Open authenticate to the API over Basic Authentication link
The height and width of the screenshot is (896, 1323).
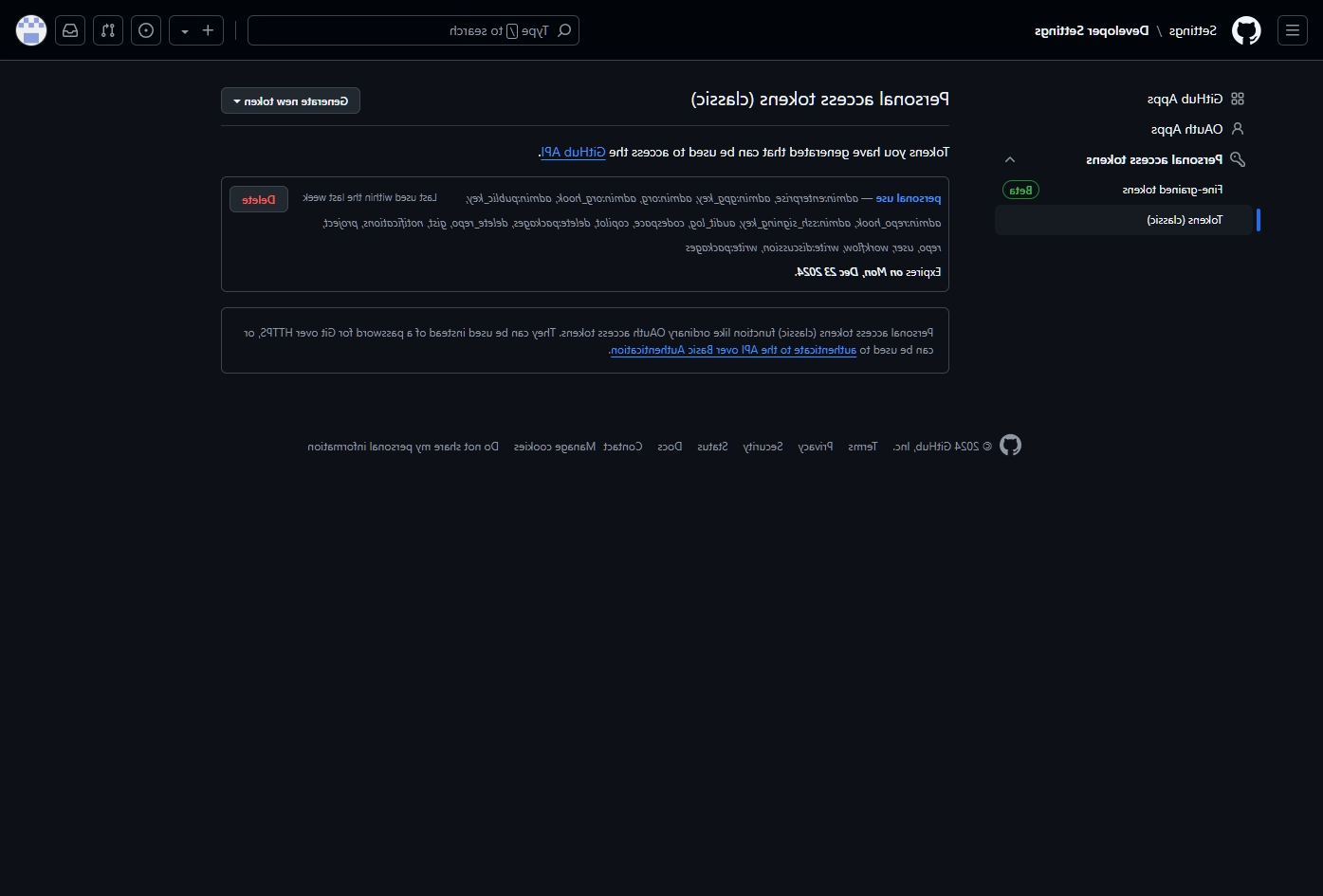tap(733, 350)
